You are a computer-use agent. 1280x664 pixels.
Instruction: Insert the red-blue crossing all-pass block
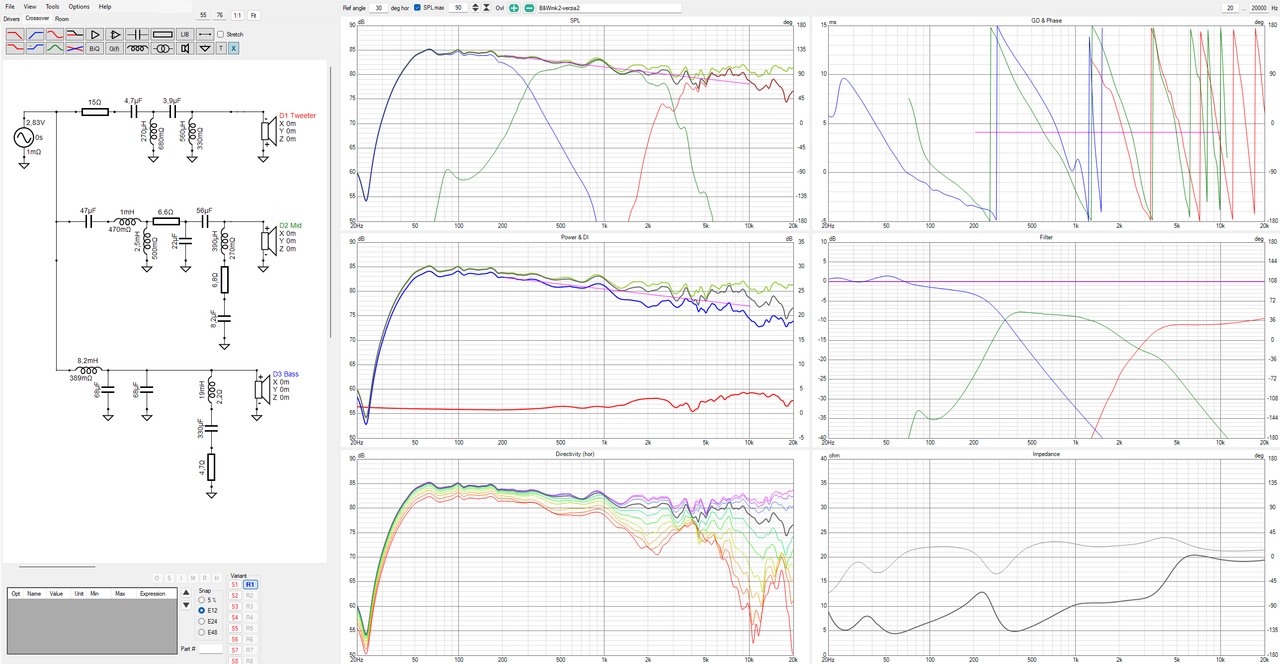tap(74, 47)
